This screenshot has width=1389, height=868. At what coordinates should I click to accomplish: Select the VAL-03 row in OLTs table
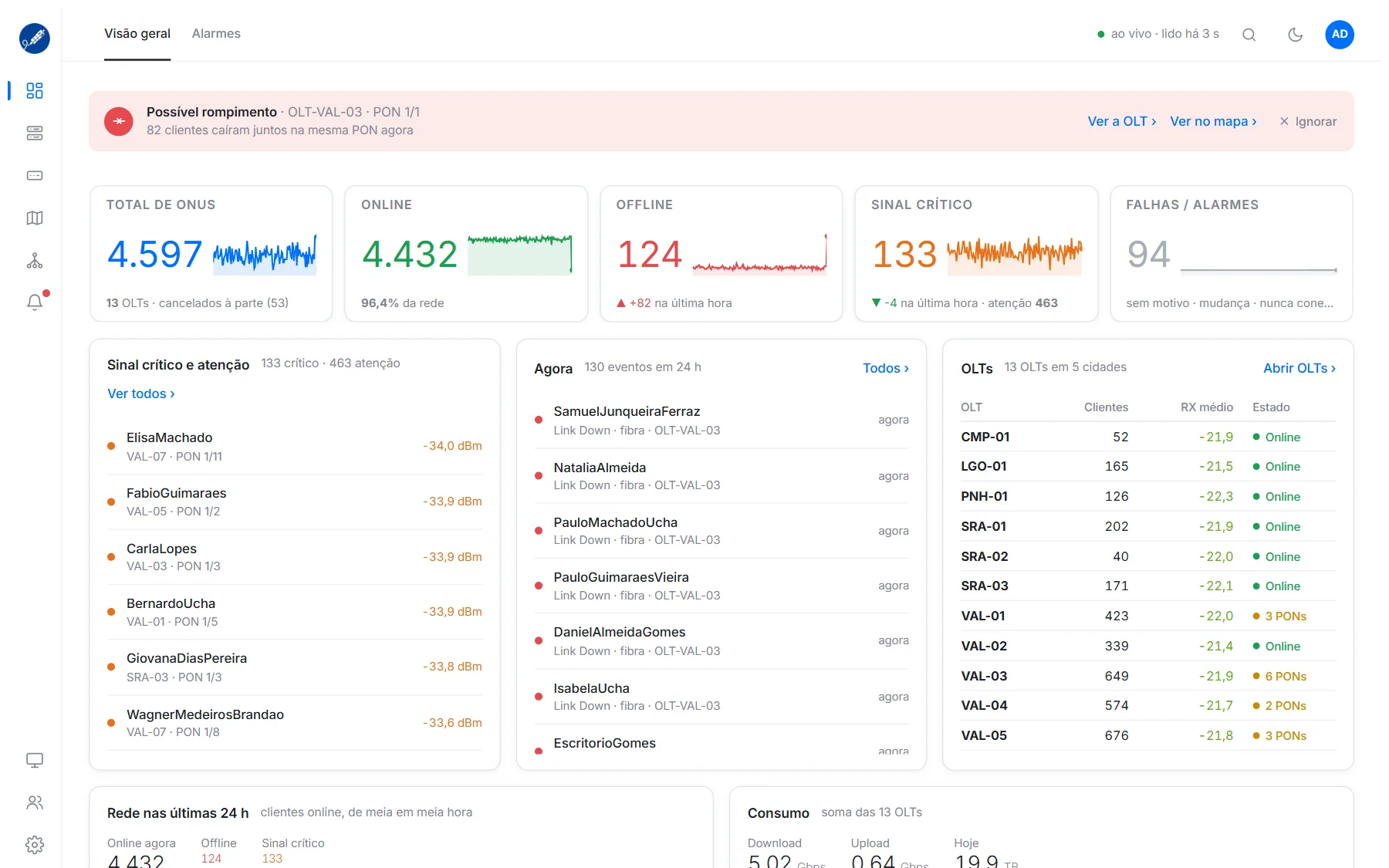1148,676
